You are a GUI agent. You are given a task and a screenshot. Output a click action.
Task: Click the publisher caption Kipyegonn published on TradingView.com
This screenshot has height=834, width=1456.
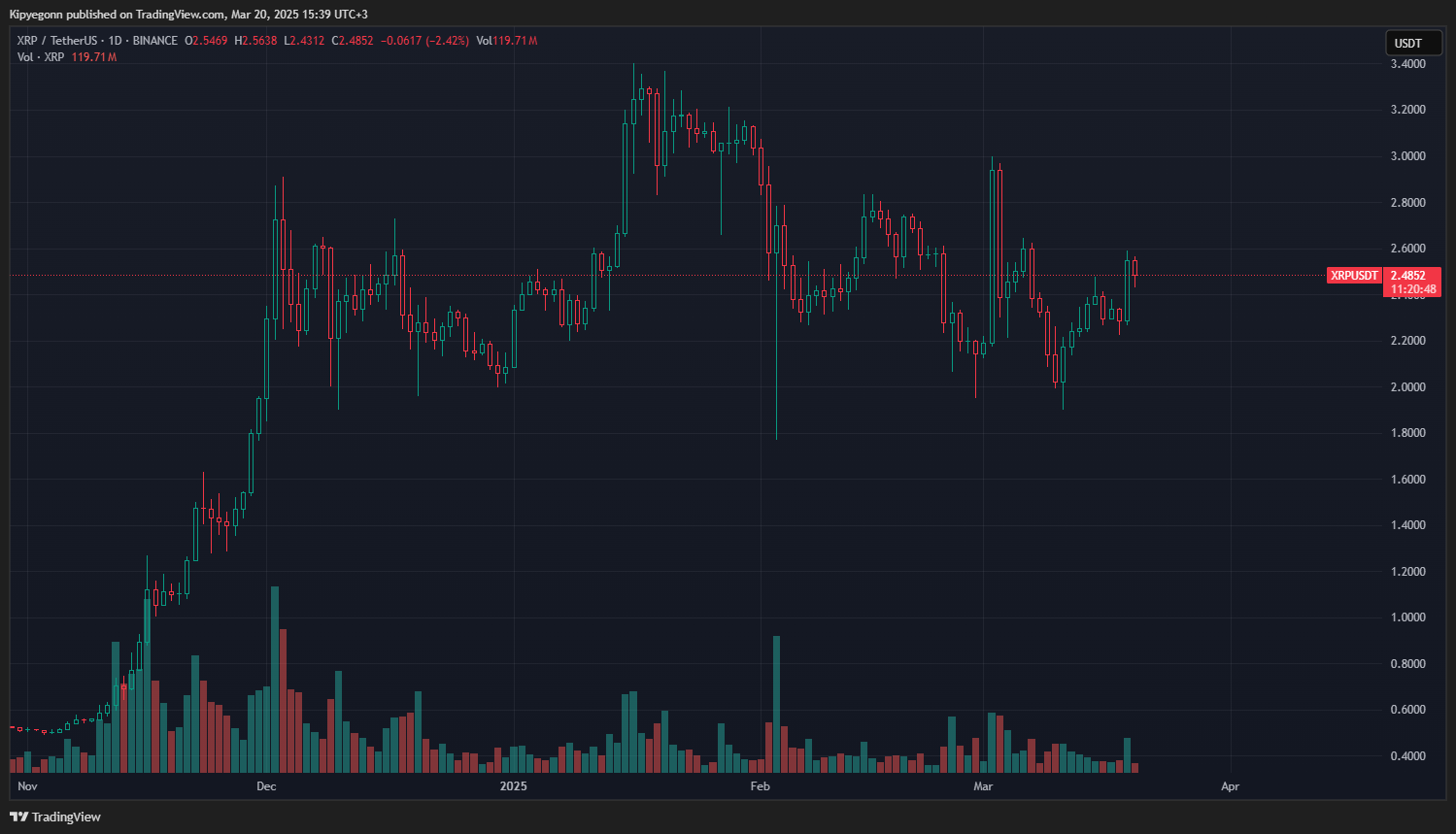[188, 15]
